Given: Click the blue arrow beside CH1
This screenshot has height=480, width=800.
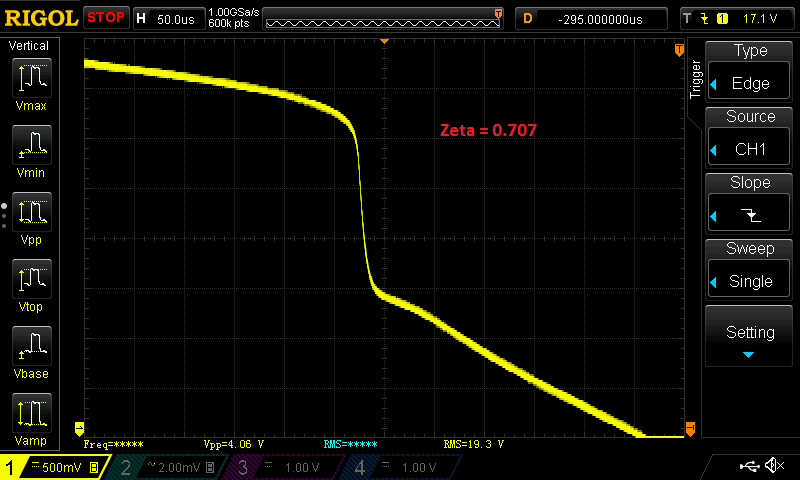Looking at the screenshot, I should coord(714,150).
